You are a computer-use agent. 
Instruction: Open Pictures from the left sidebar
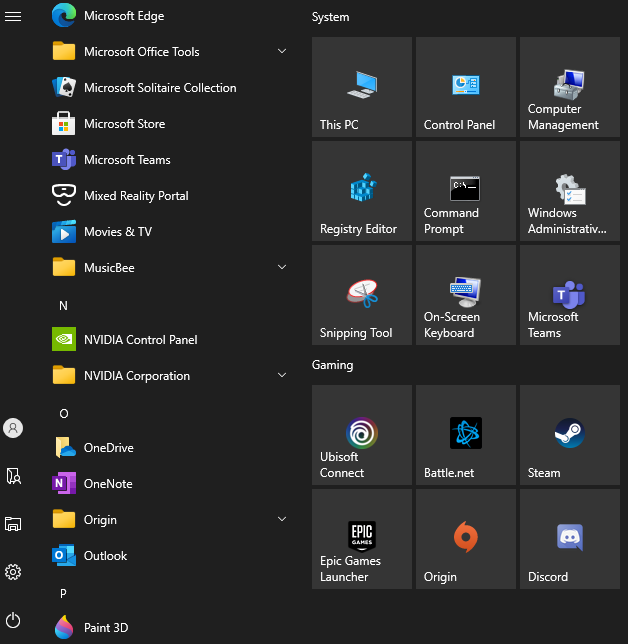coord(13,524)
